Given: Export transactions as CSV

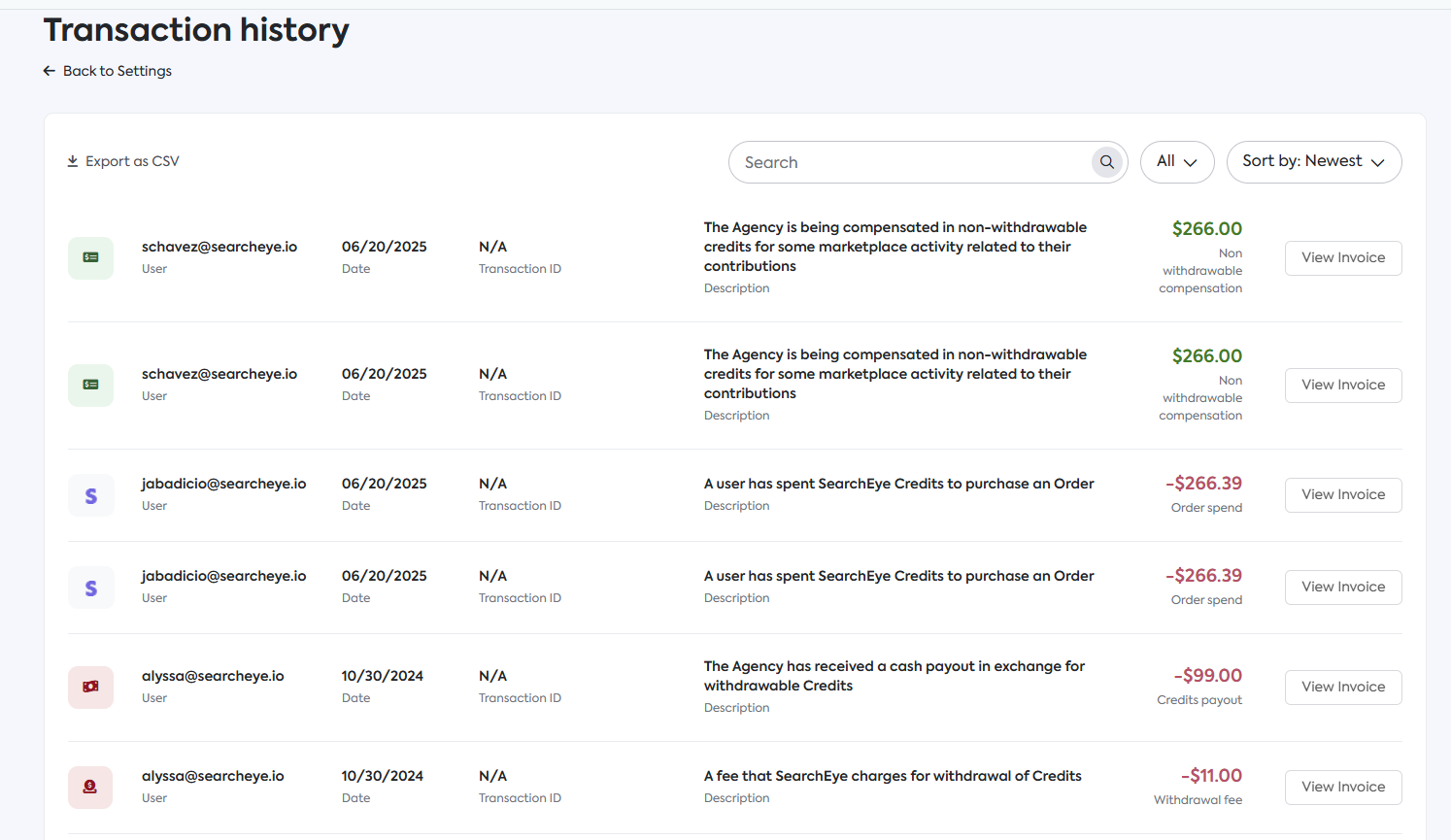Looking at the screenshot, I should [132, 161].
